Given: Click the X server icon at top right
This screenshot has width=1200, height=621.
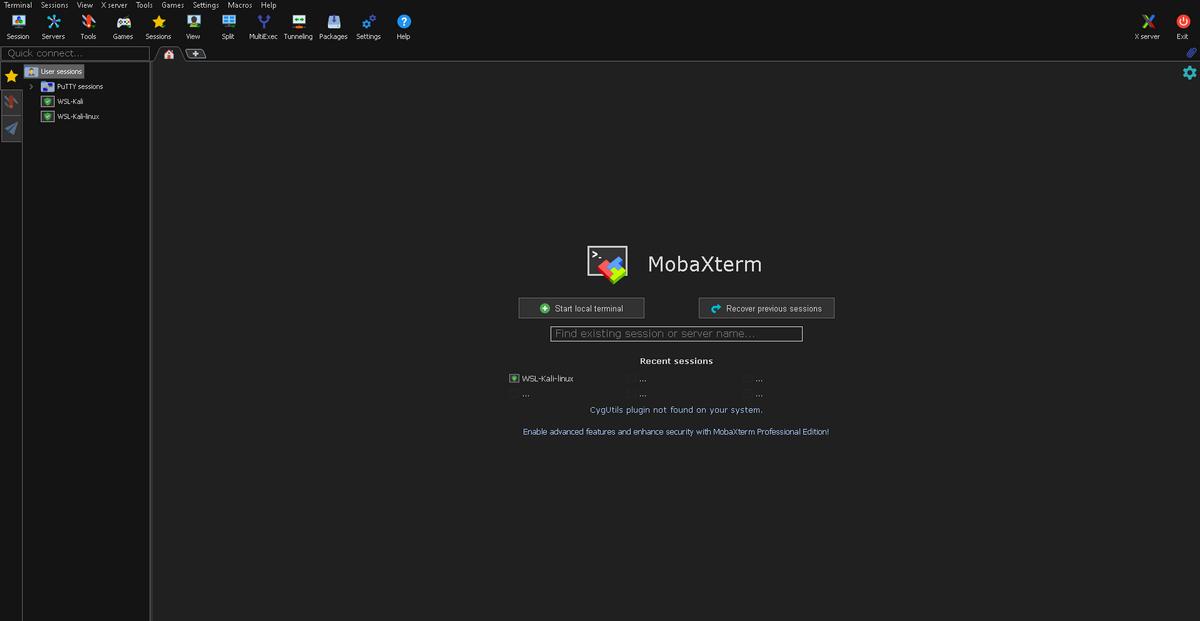Looking at the screenshot, I should tap(1147, 26).
